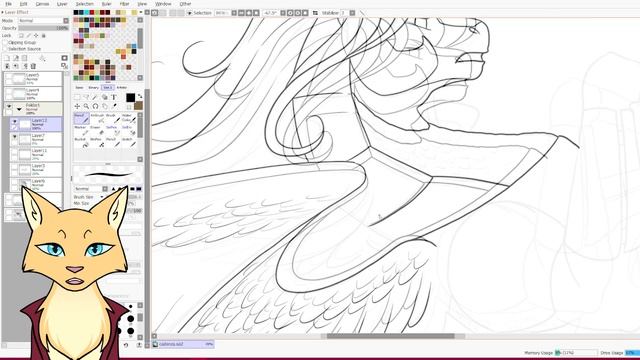The image size is (640, 360).
Task: Enable the Selection Source checkbox
Action: tap(5, 49)
